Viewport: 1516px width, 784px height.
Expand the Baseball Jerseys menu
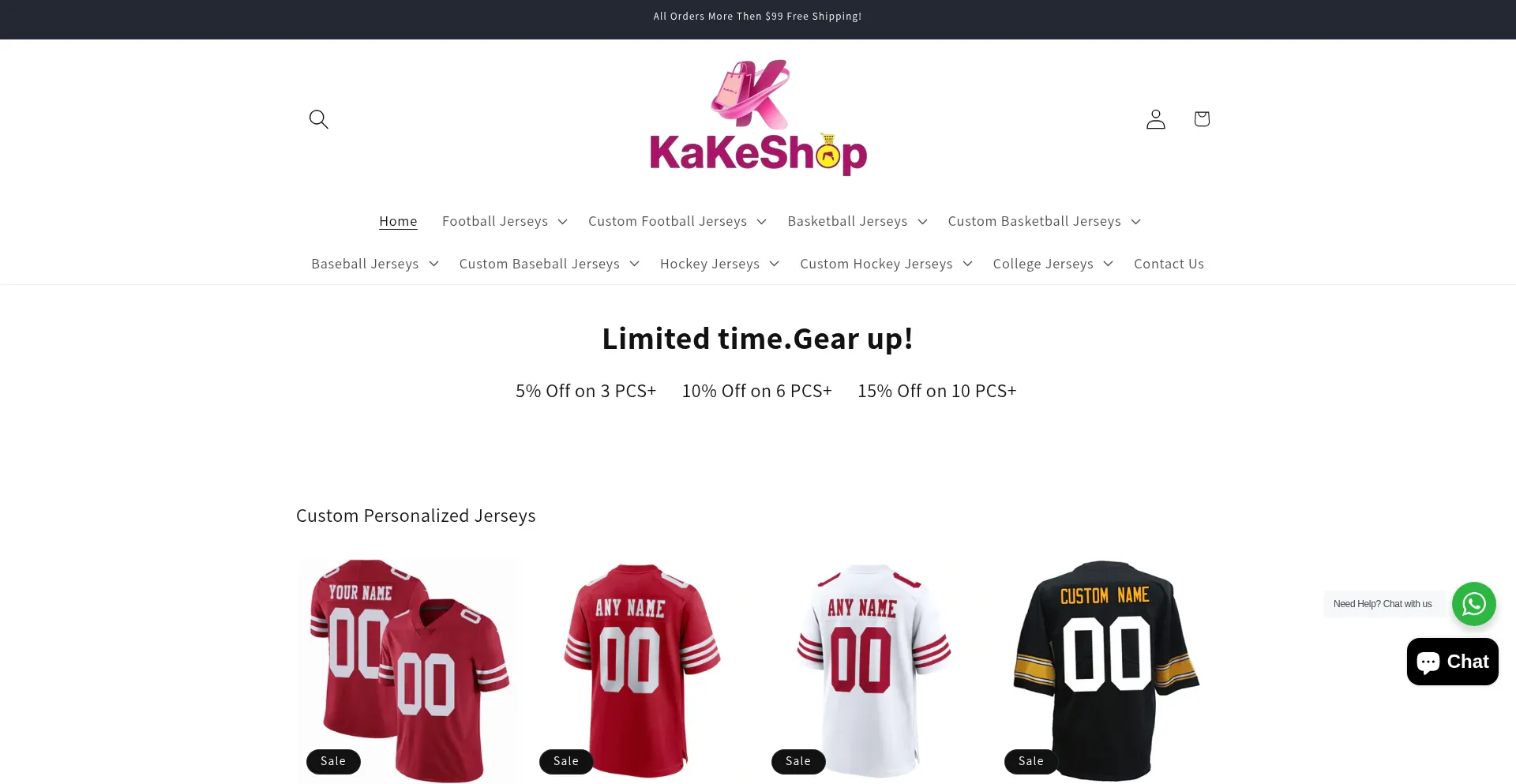pyautogui.click(x=374, y=264)
